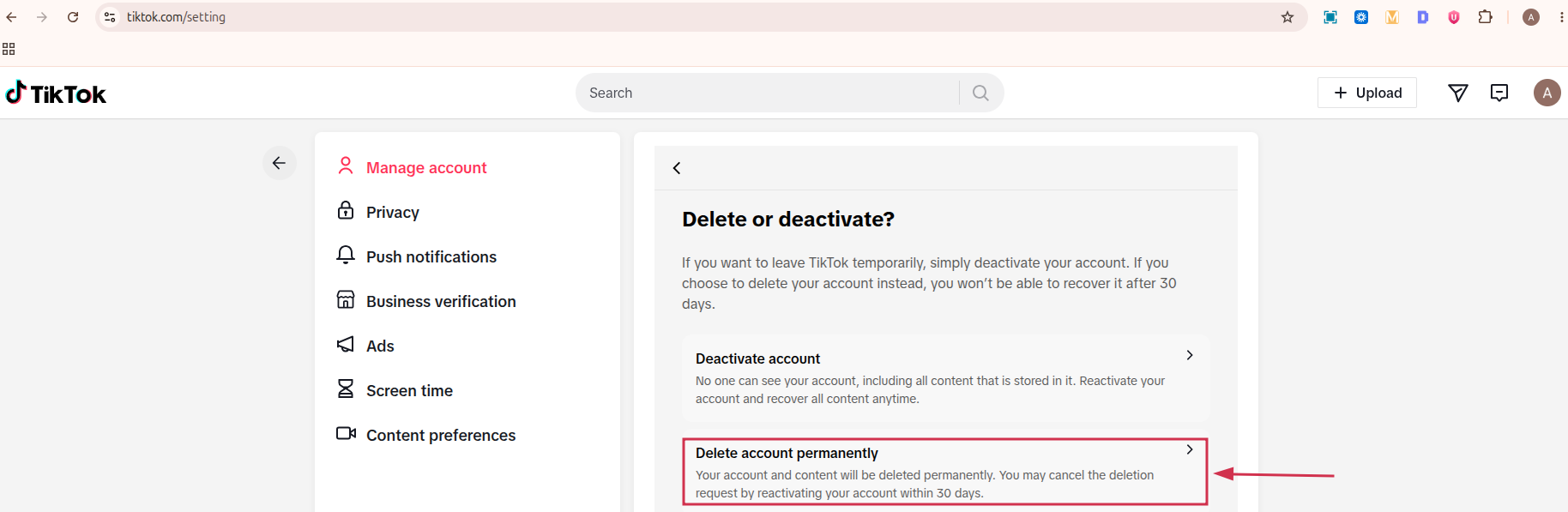Click the search magnifier icon
Image resolution: width=1568 pixels, height=512 pixels.
point(980,93)
